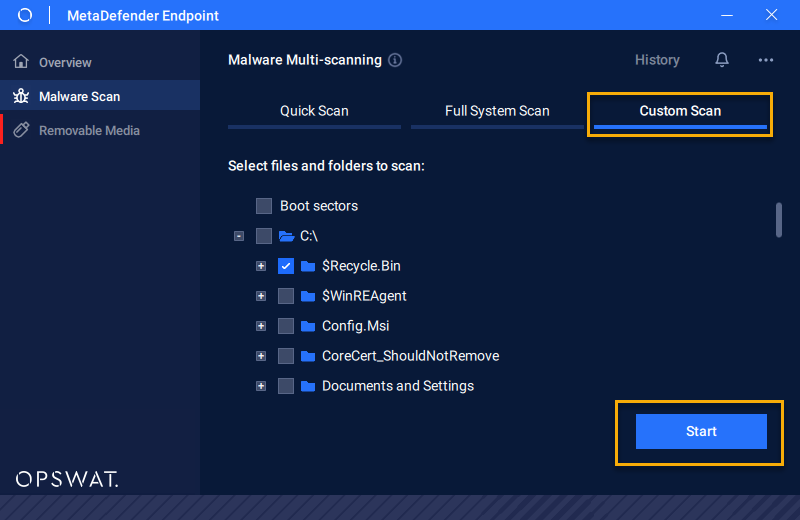Switch to the Quick Scan tab
800x520 pixels.
[x=314, y=112]
